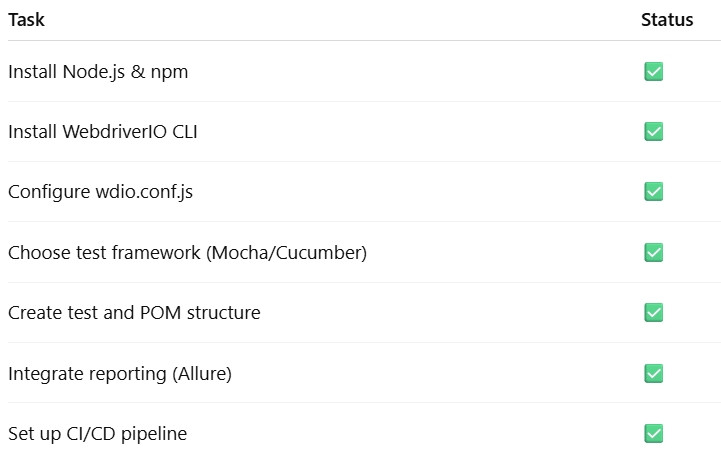Click the word pipeline in the last row
This screenshot has width=721, height=462.
pyautogui.click(x=154, y=435)
